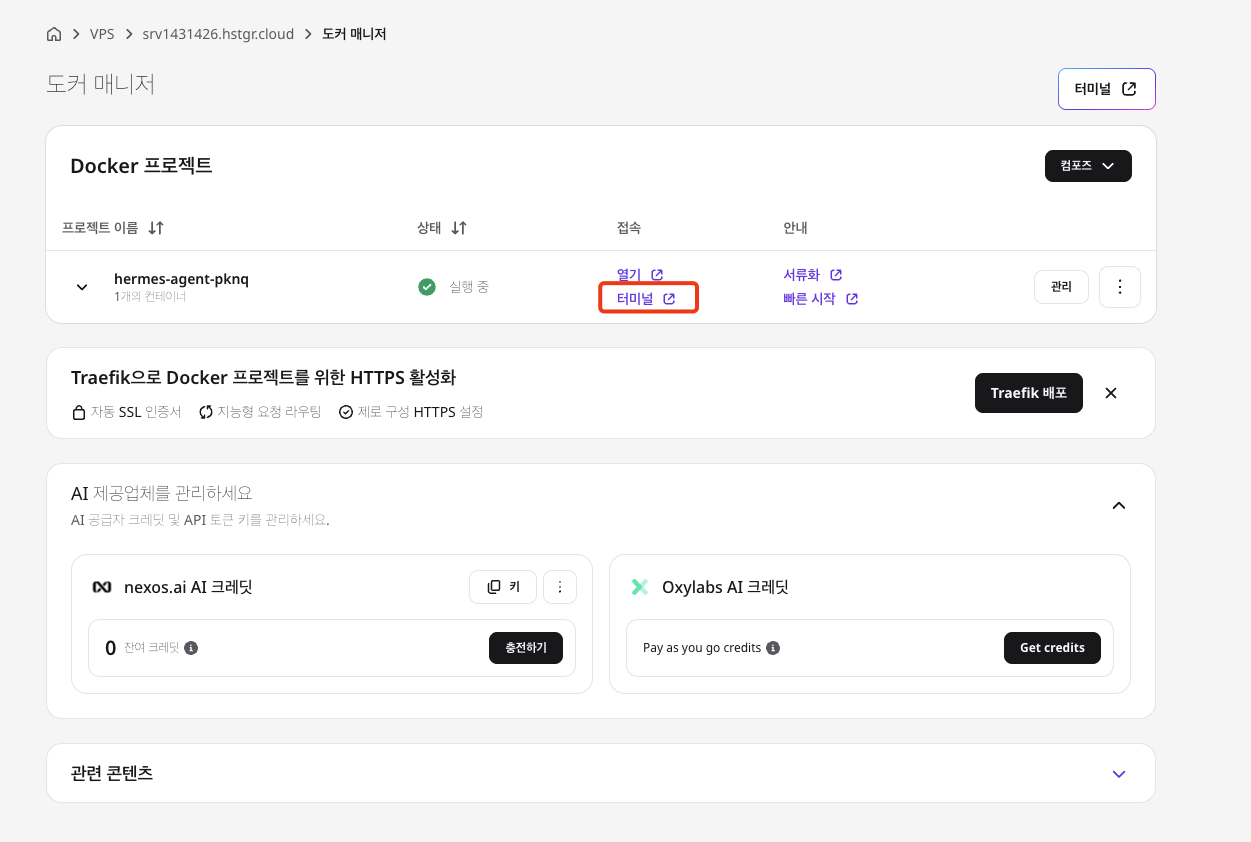Click the 관리 button
The width and height of the screenshot is (1251, 842).
coord(1061,287)
